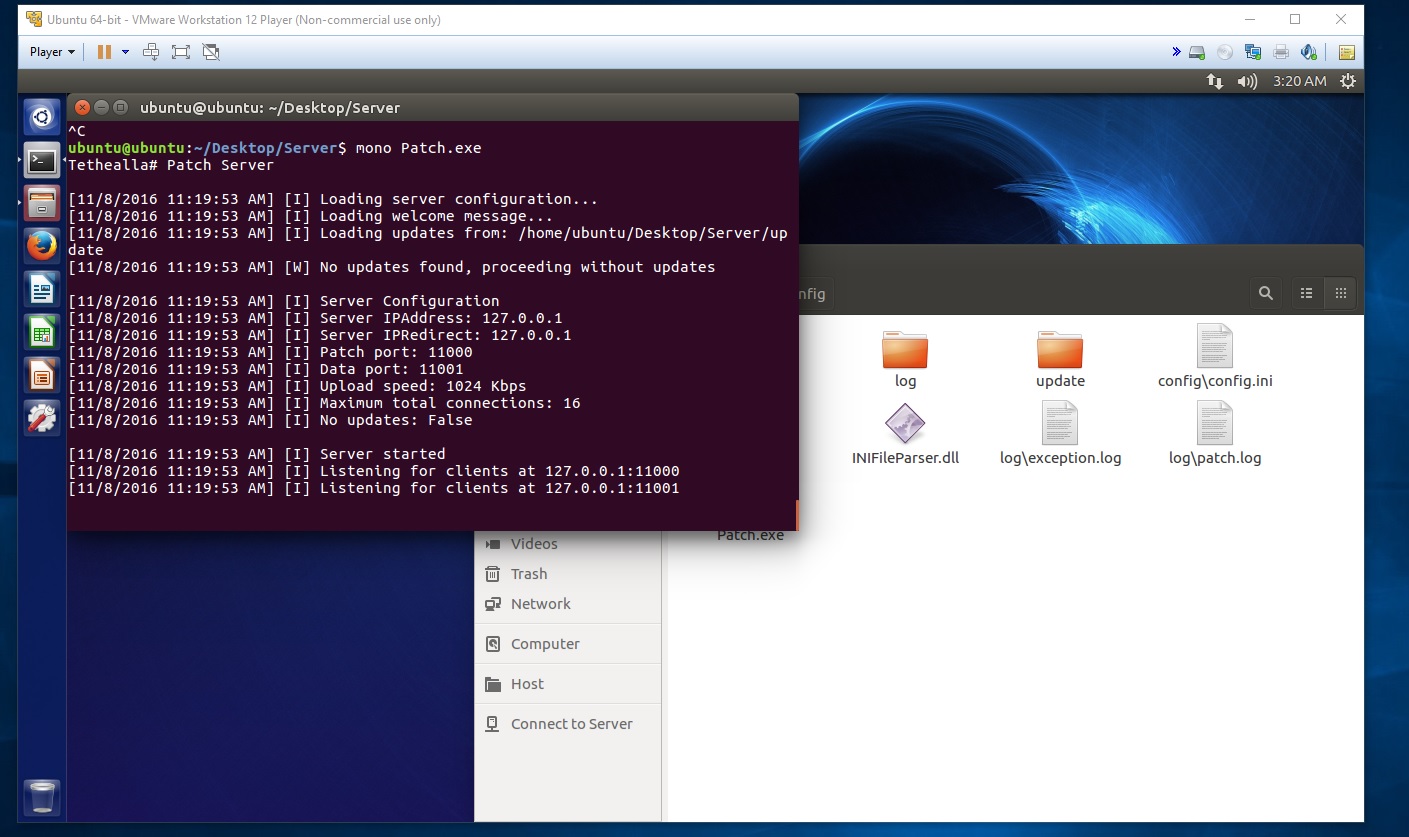Open System Settings from the launcher

(x=42, y=418)
